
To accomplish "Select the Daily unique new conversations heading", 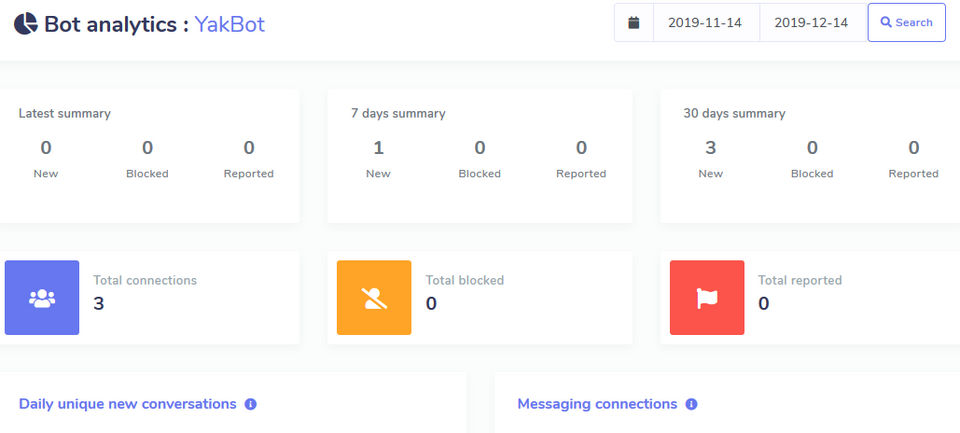I will tap(128, 404).
